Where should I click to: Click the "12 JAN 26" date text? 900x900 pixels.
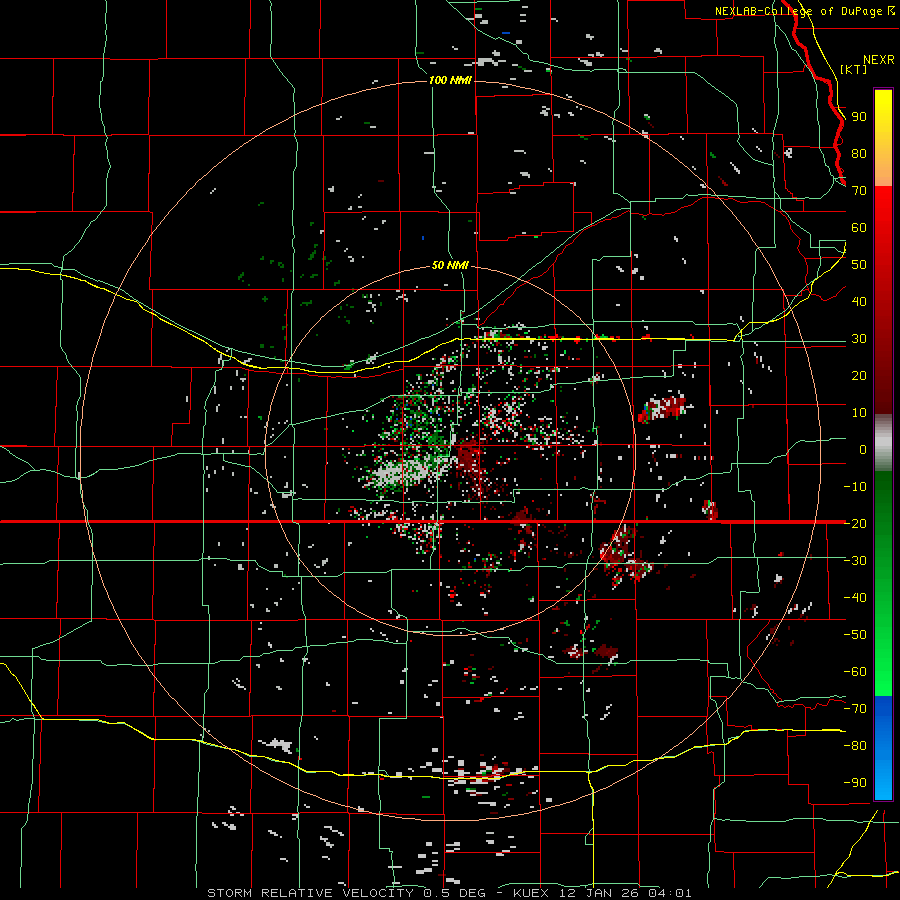600,893
